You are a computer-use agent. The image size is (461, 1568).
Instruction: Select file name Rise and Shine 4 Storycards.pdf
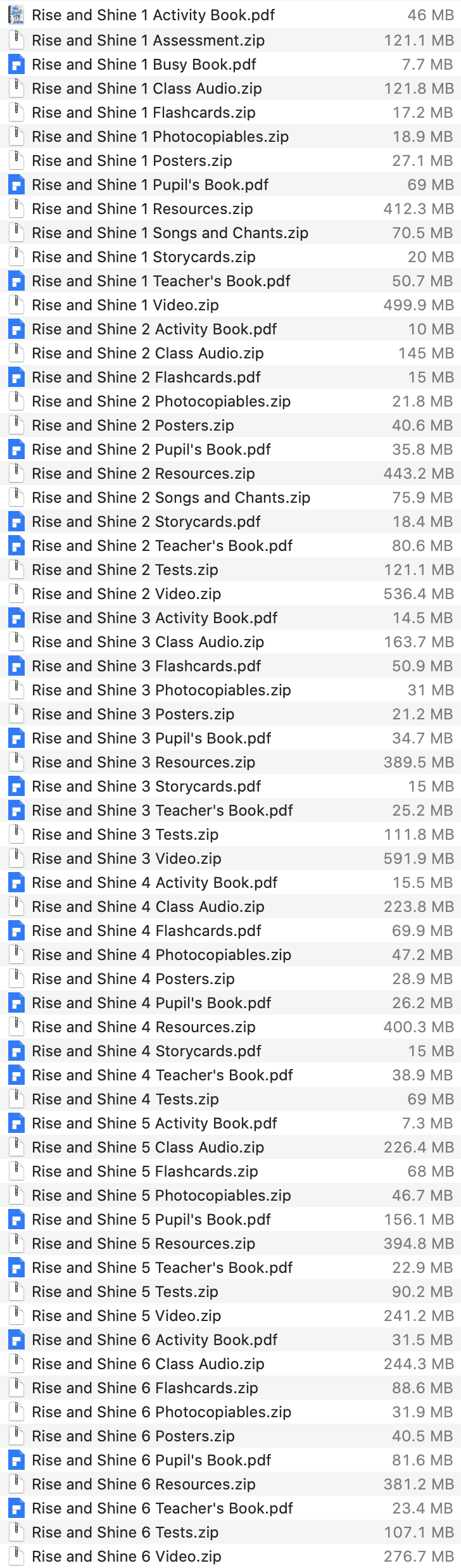[146, 1051]
